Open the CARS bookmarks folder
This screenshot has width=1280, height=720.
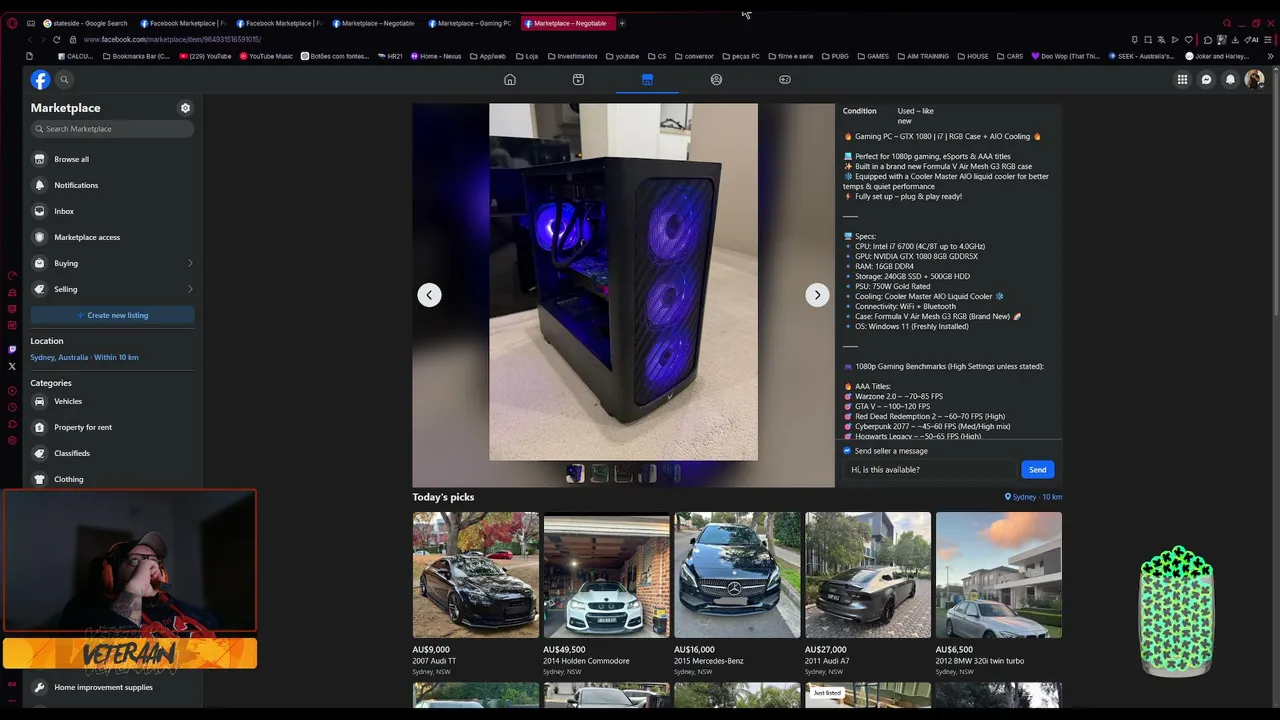[x=1009, y=56]
